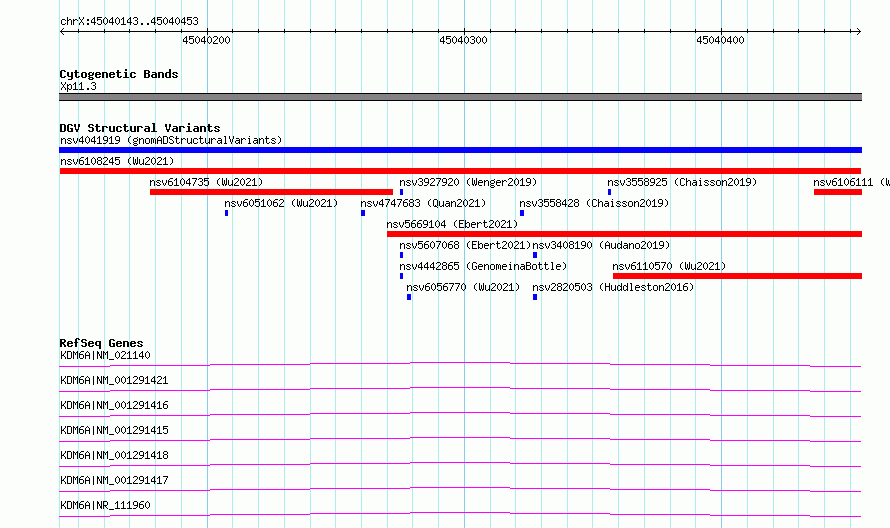Open the nsv6104735 (Wu2021) label
Screen dimensions: 890x528
pos(206,182)
